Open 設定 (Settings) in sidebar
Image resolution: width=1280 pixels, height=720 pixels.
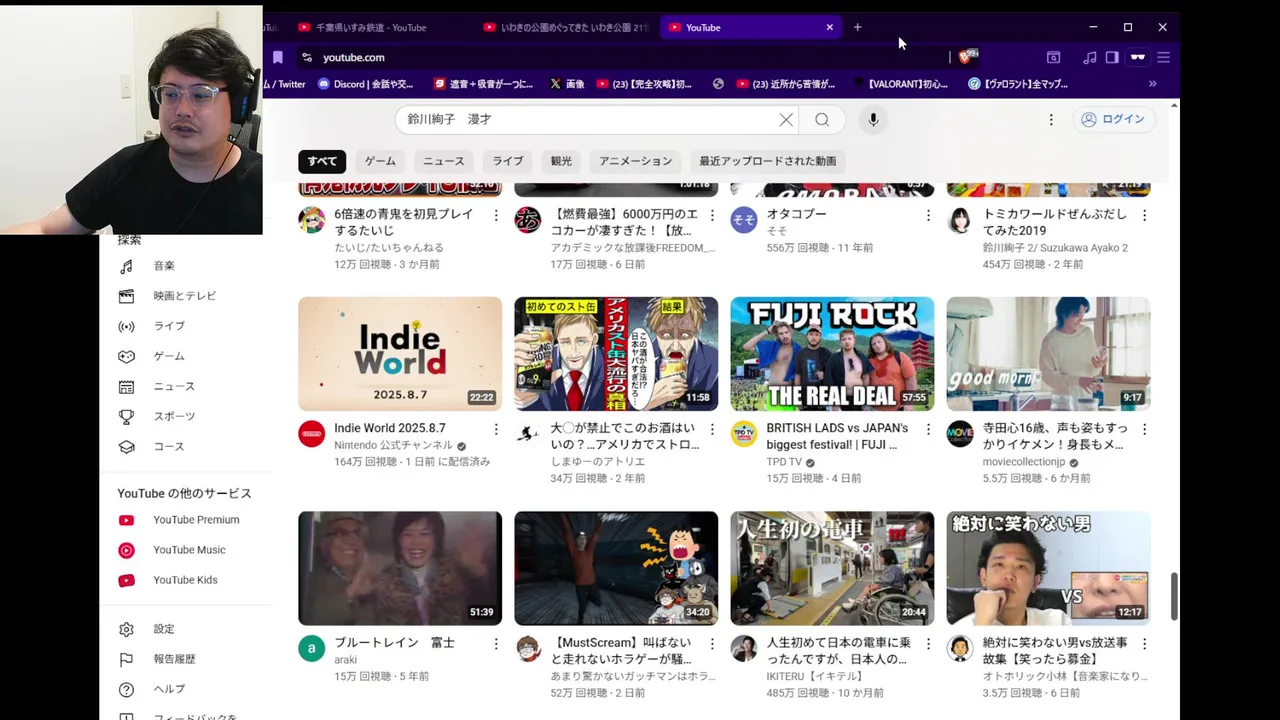click(x=163, y=629)
